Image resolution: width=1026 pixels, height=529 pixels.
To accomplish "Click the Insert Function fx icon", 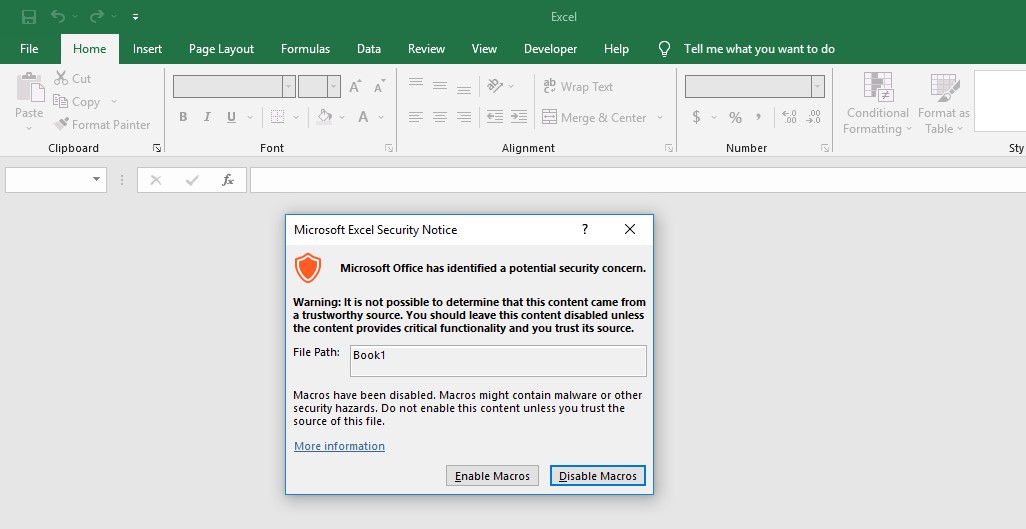I will click(x=228, y=179).
